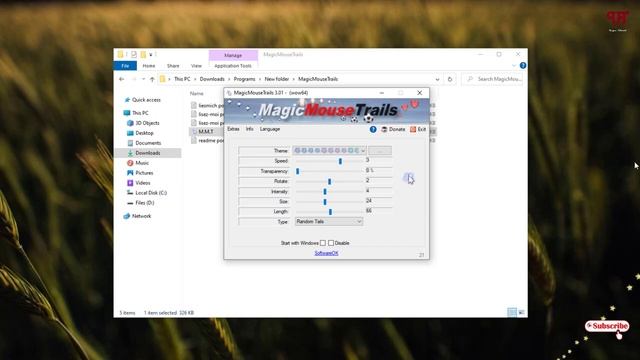Click MagicMouseTrails in the address breadcrumb
Image resolution: width=640 pixels, height=360 pixels.
(x=318, y=79)
